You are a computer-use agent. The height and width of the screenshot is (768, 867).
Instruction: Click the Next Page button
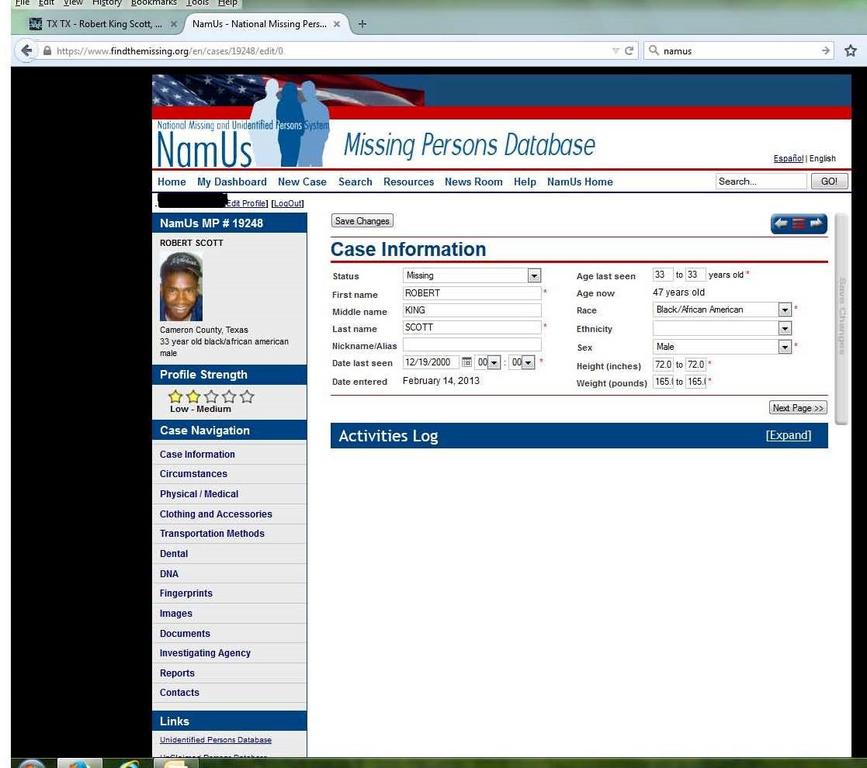797,408
